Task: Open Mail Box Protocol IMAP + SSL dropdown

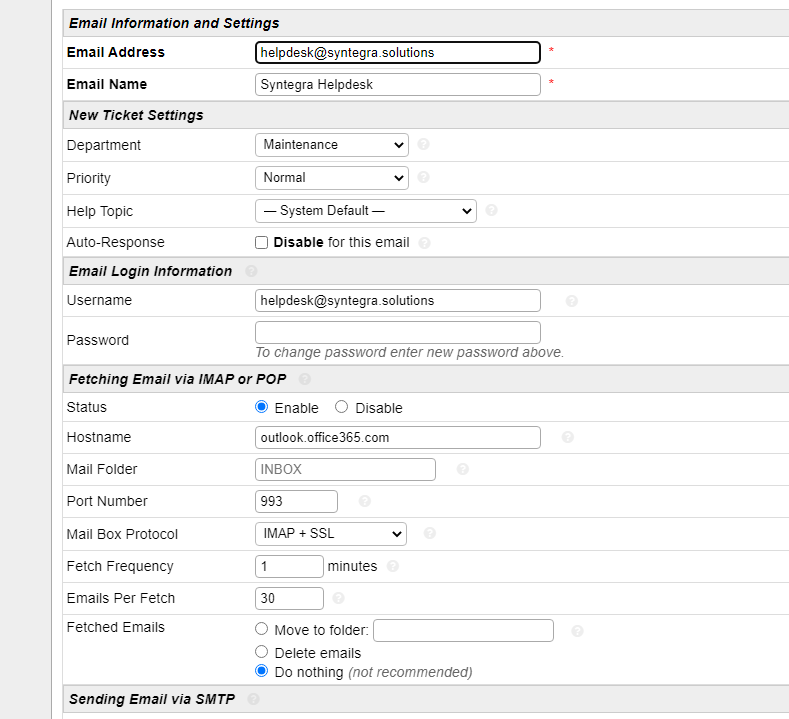Action: 330,534
